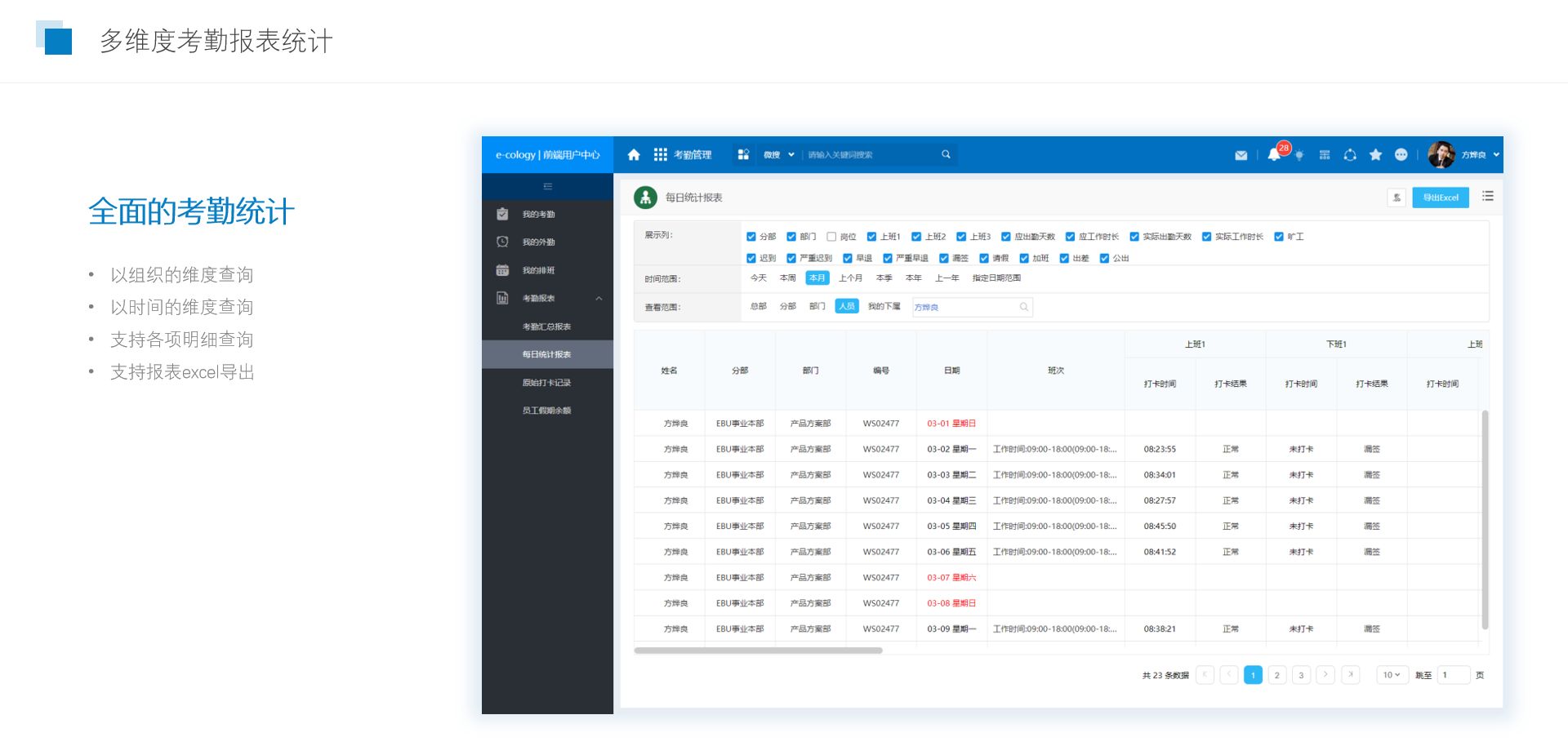
Task: Uncheck the 旷工 column checkbox
Action: pyautogui.click(x=1279, y=237)
